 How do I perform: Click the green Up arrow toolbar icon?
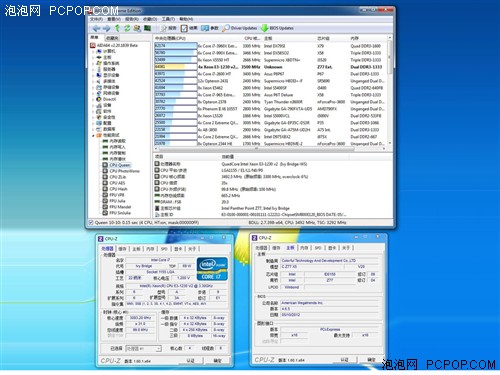click(x=117, y=28)
